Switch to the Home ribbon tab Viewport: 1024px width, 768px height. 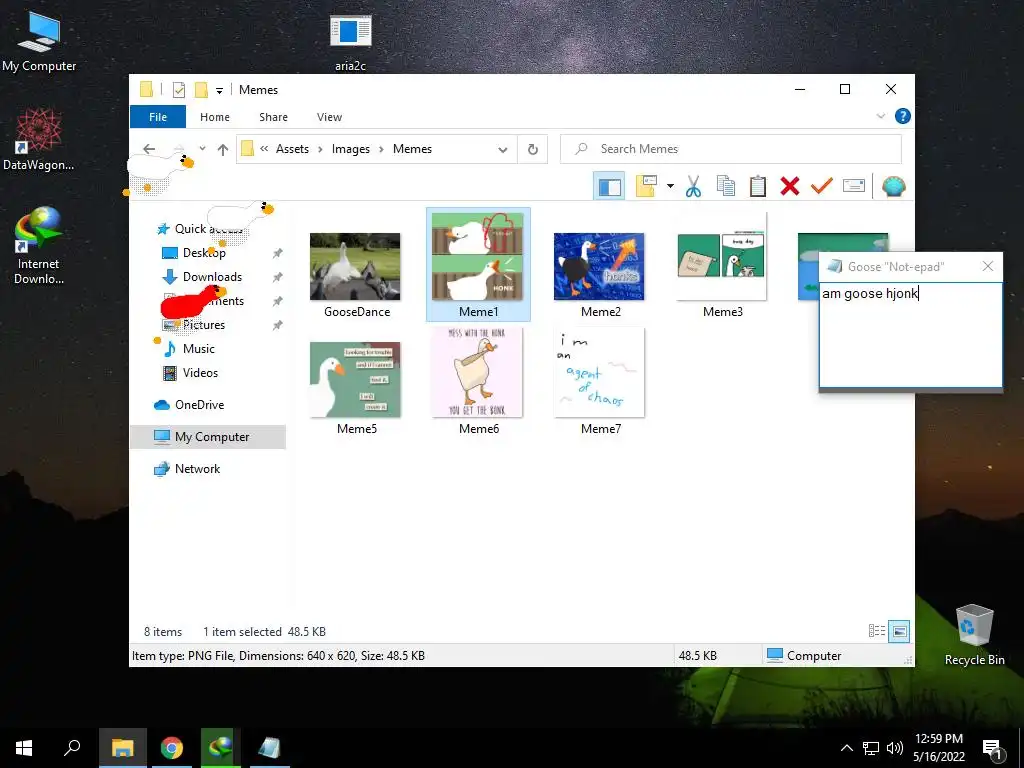(x=215, y=117)
